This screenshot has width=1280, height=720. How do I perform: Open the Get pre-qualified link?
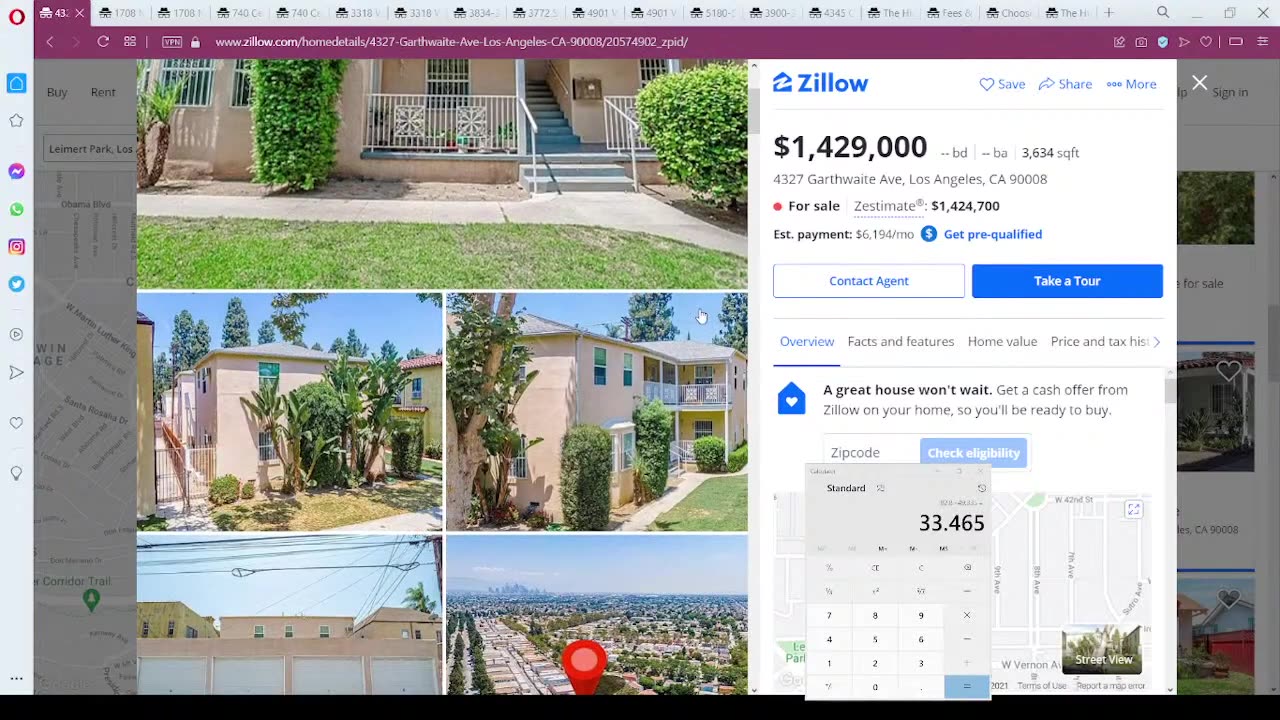(993, 234)
